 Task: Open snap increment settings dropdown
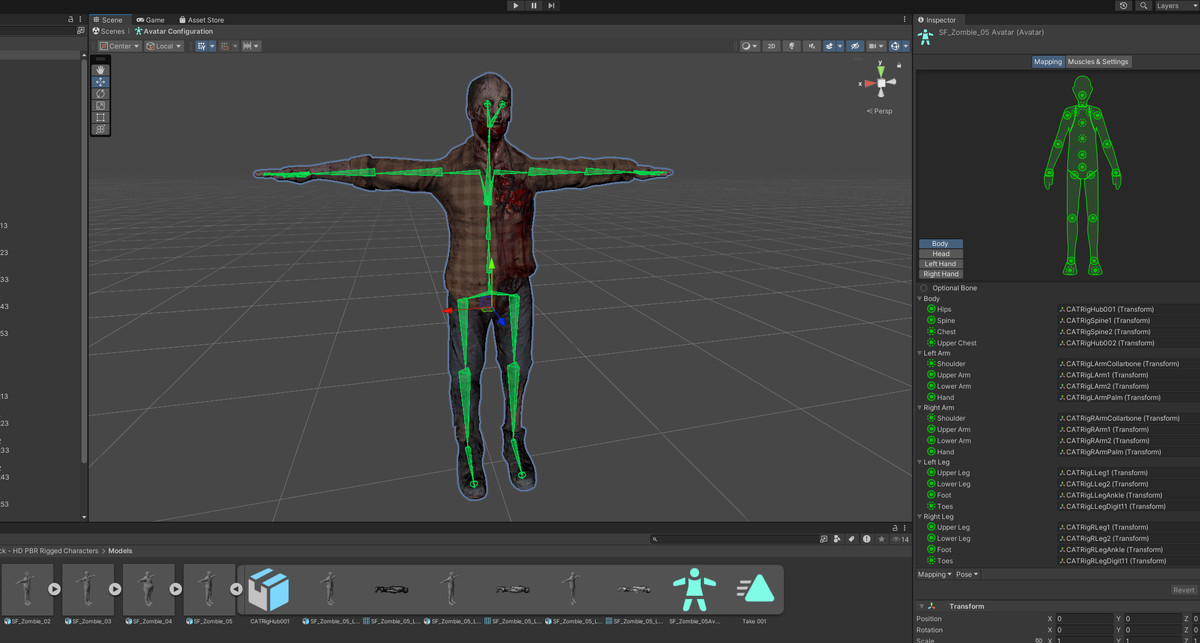coord(251,46)
